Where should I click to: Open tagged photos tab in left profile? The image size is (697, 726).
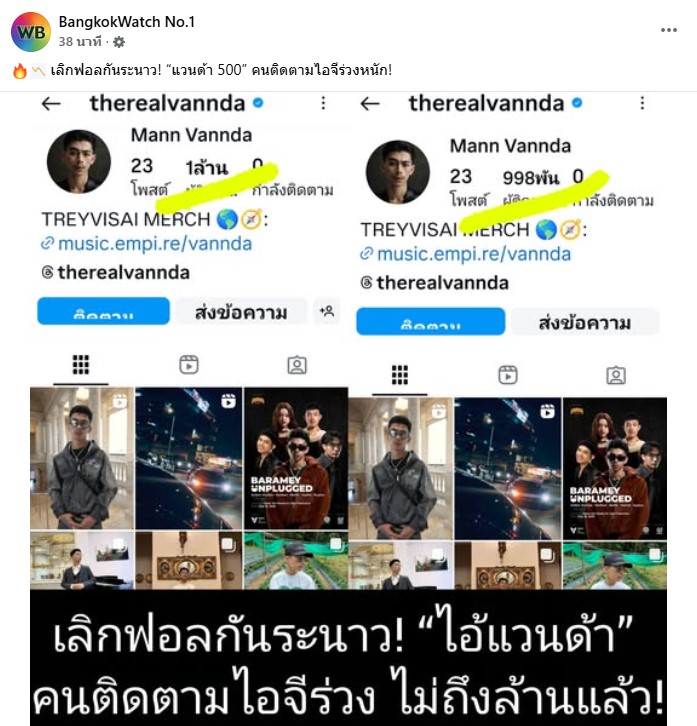click(297, 365)
